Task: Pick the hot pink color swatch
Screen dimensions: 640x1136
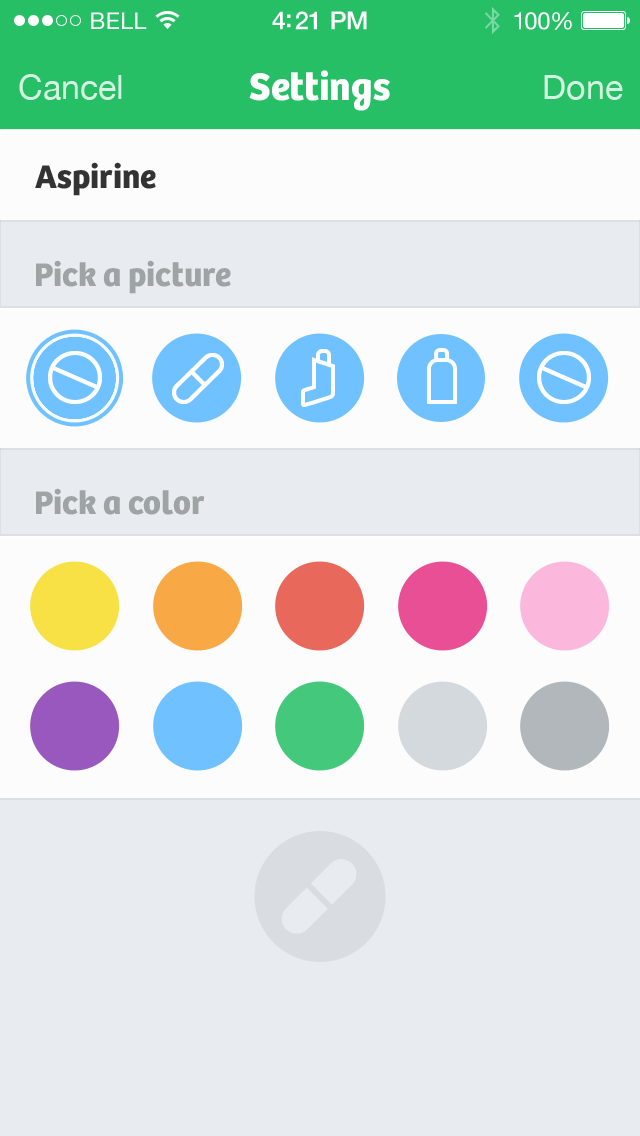Action: 442,606
